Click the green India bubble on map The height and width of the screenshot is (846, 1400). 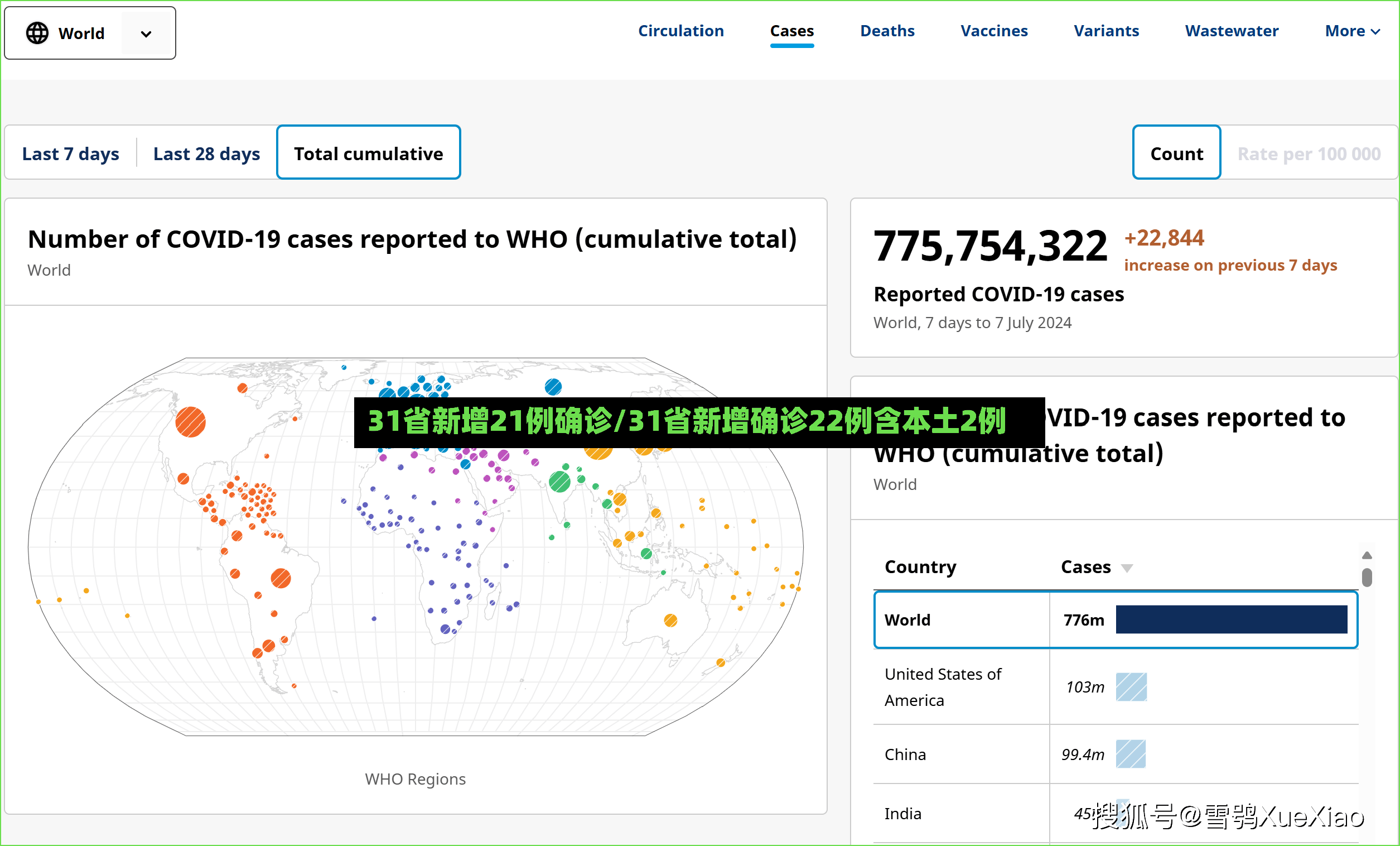tap(559, 482)
